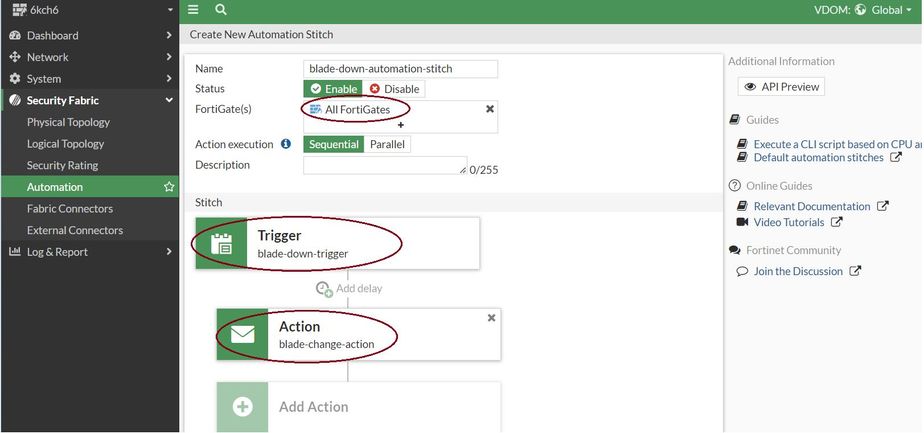
Task: Click the Add delay clock icon
Action: tap(323, 289)
